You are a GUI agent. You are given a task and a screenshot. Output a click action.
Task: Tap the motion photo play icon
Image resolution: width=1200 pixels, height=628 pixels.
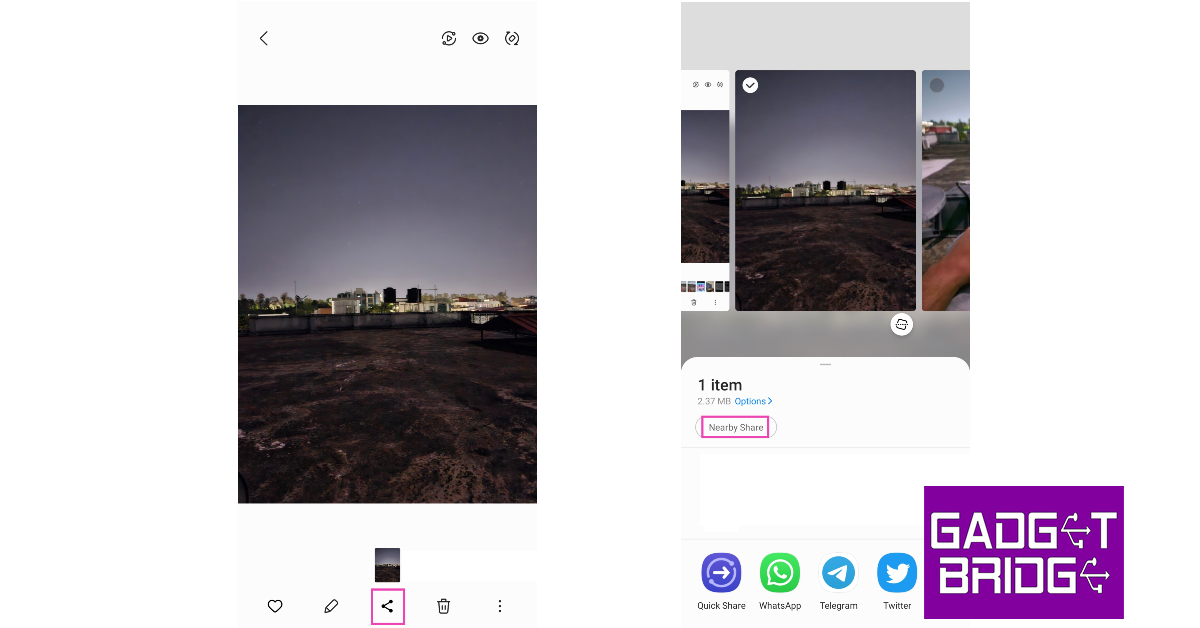tap(449, 39)
